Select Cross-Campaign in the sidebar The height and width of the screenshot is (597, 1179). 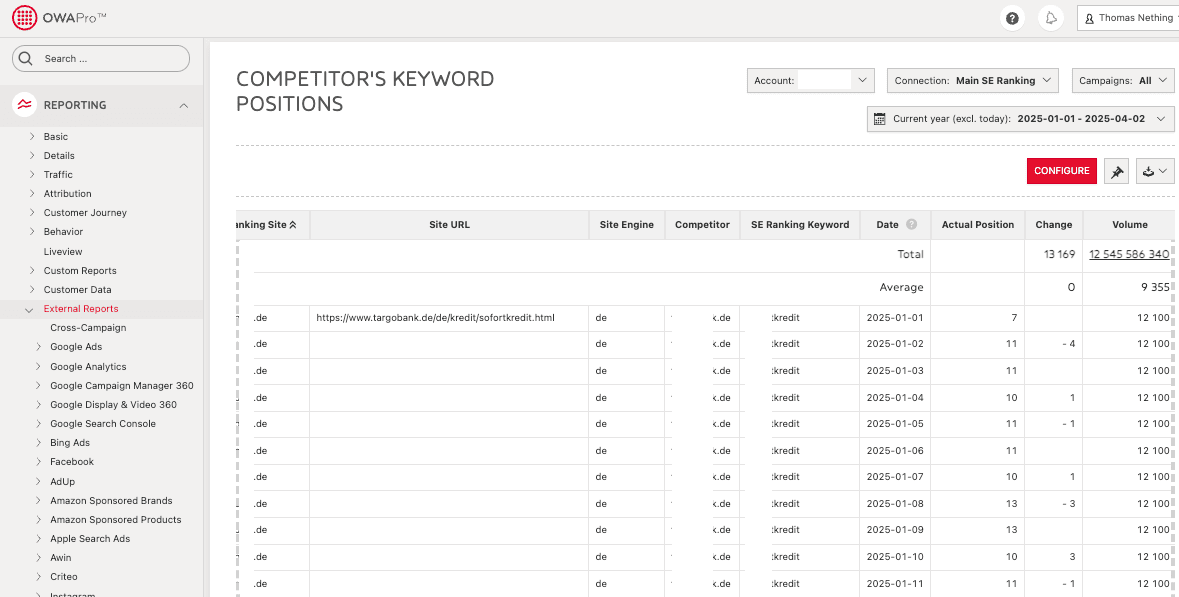pos(88,328)
